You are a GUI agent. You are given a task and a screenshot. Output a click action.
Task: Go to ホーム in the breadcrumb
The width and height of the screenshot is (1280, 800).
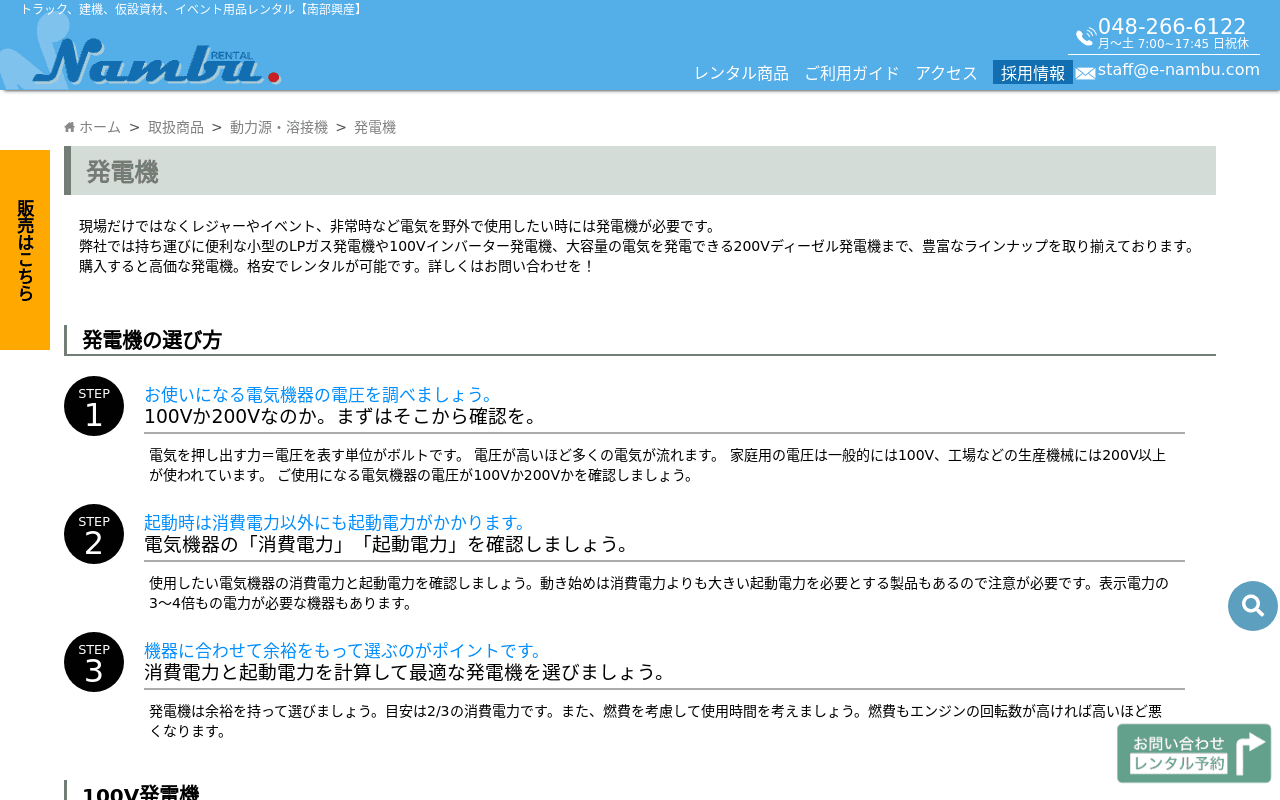point(100,127)
